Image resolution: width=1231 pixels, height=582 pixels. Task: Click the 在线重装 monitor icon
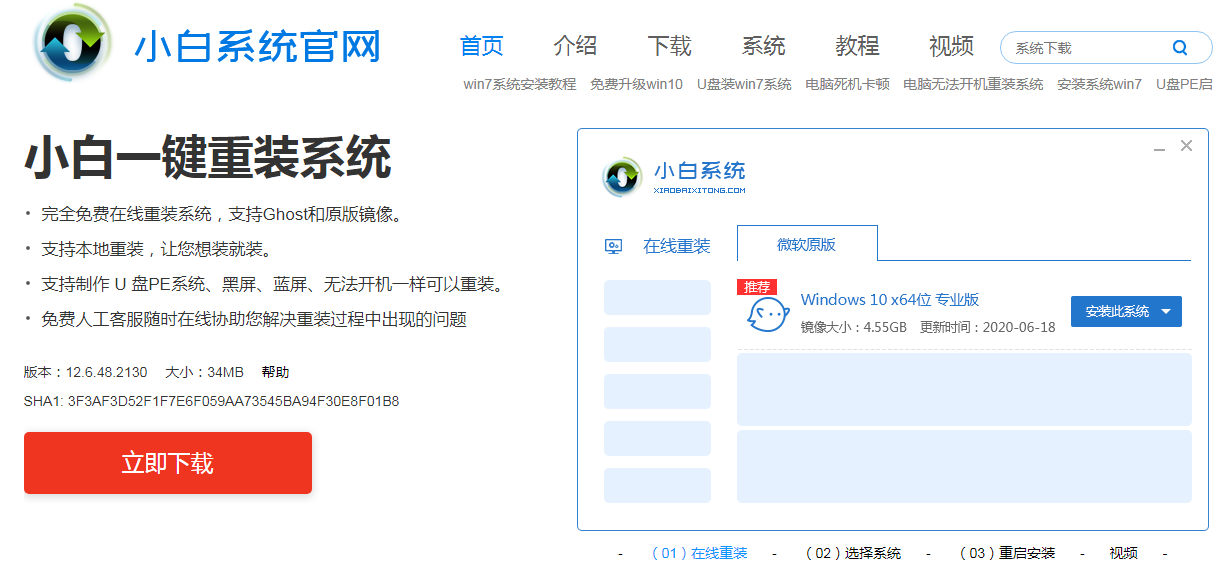click(x=614, y=246)
